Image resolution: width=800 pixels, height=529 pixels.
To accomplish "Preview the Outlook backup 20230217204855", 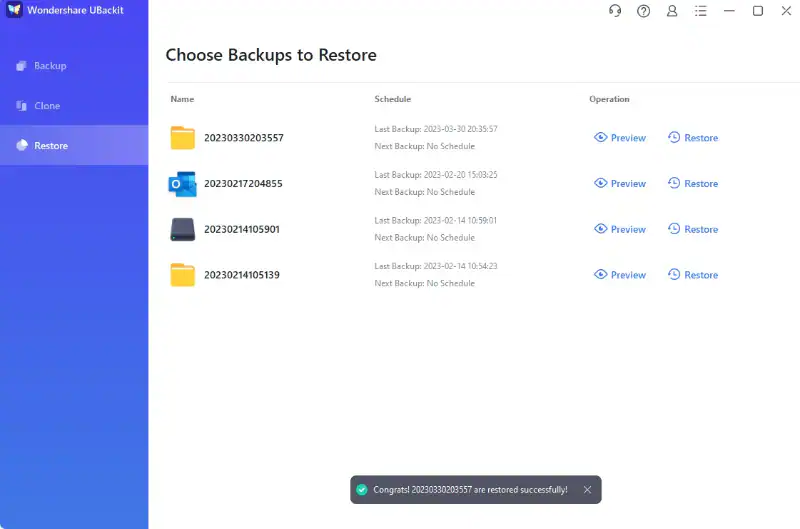I will pyautogui.click(x=620, y=184).
